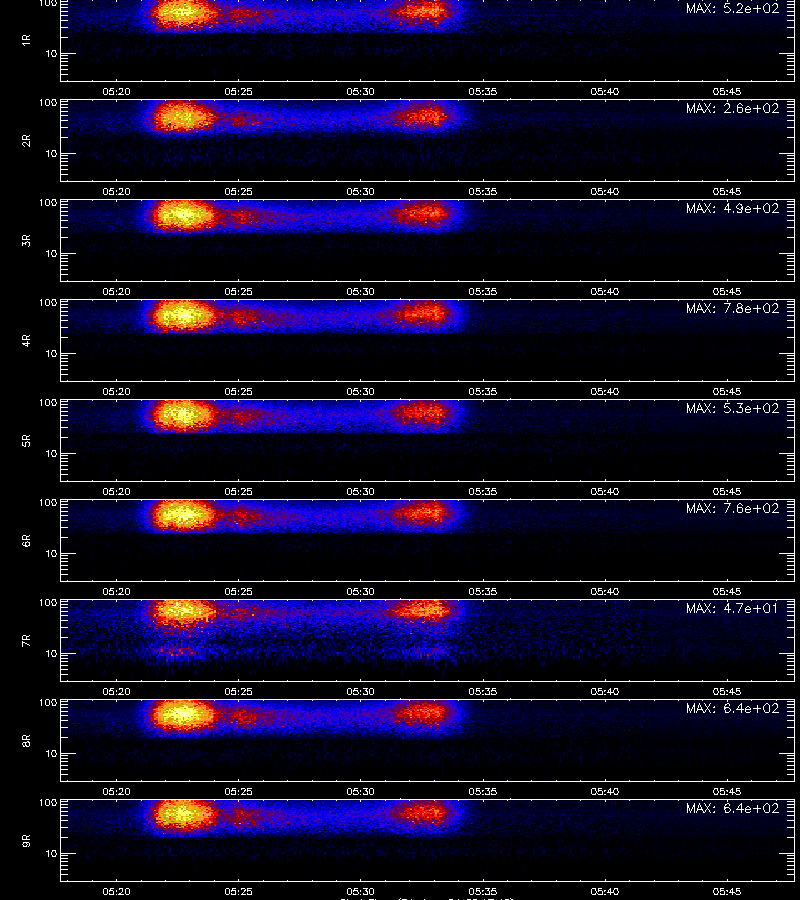Click the 100 y-axis label of 6R panel
The image size is (800, 900).
coord(48,502)
